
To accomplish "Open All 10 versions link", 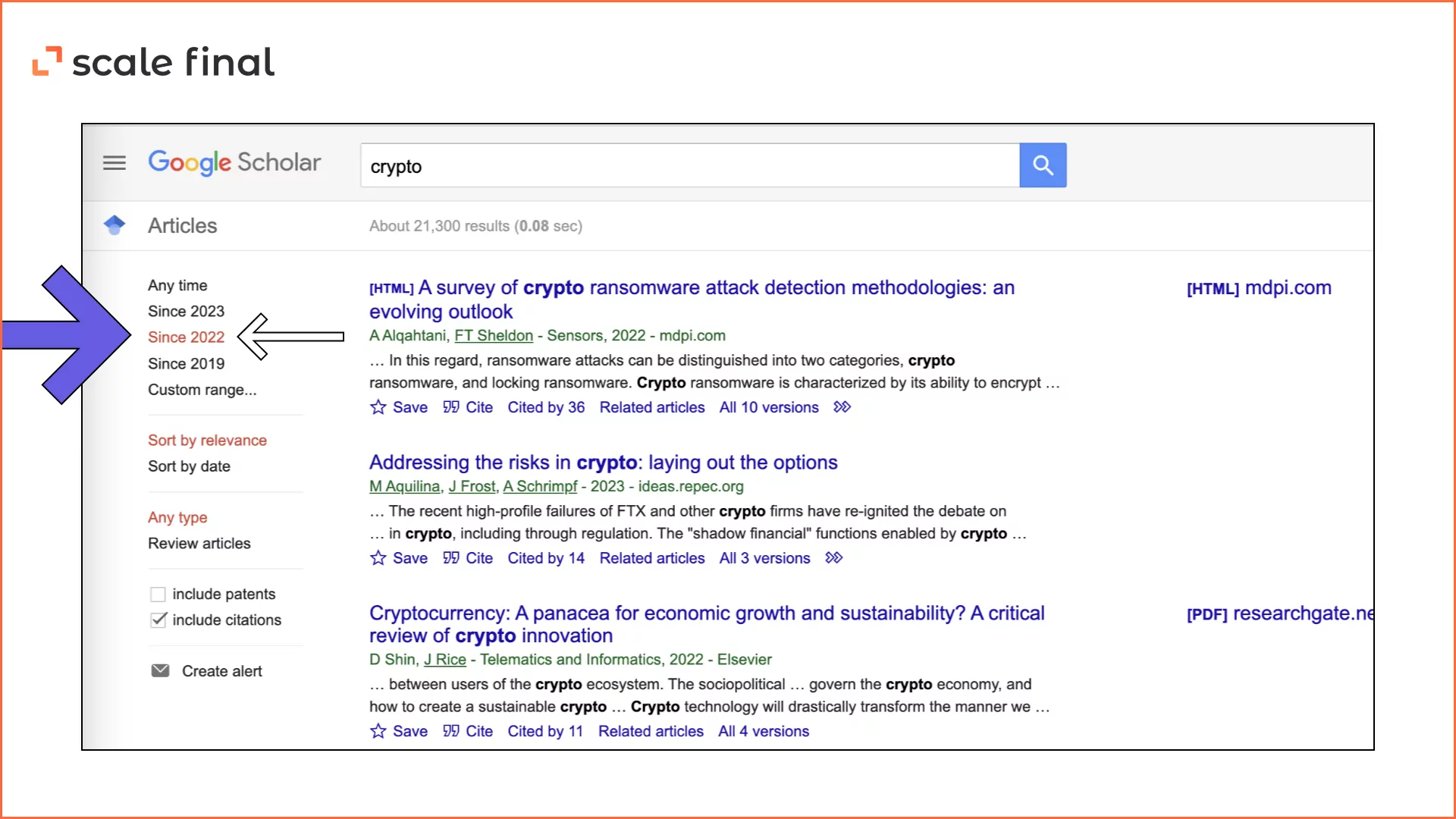I will point(769,407).
